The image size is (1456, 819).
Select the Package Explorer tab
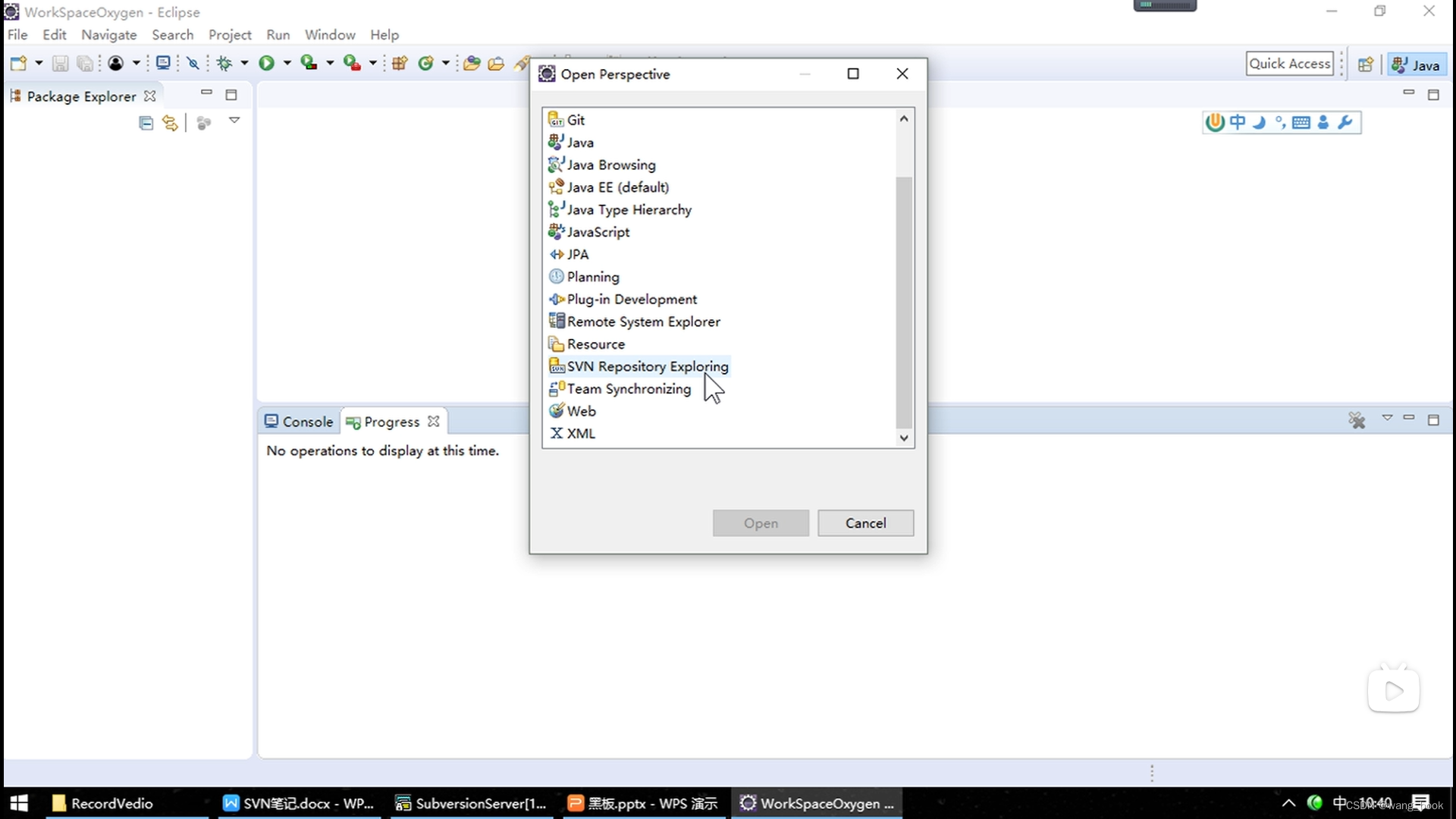pyautogui.click(x=81, y=96)
